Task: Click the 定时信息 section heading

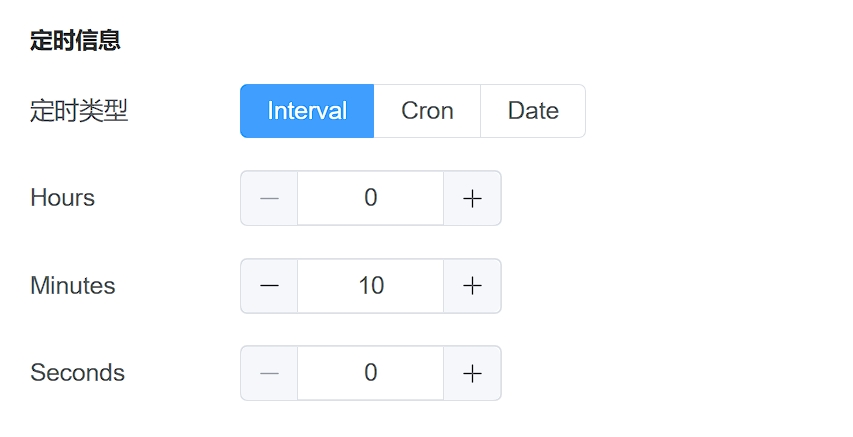Action: pyautogui.click(x=75, y=41)
